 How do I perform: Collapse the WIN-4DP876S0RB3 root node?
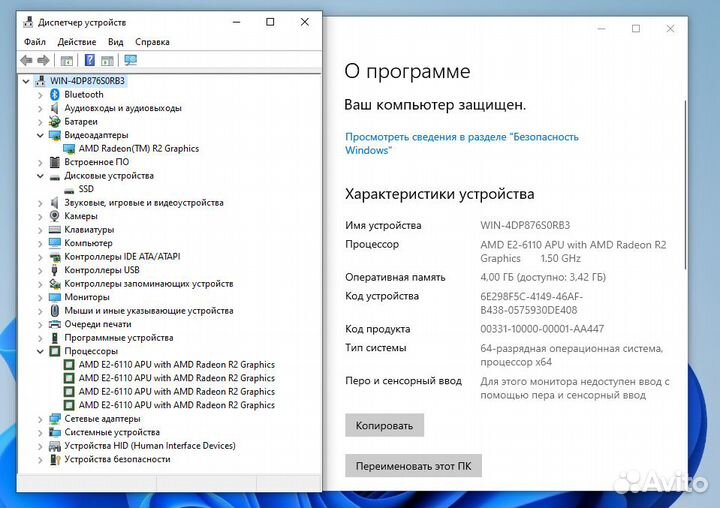tap(26, 81)
